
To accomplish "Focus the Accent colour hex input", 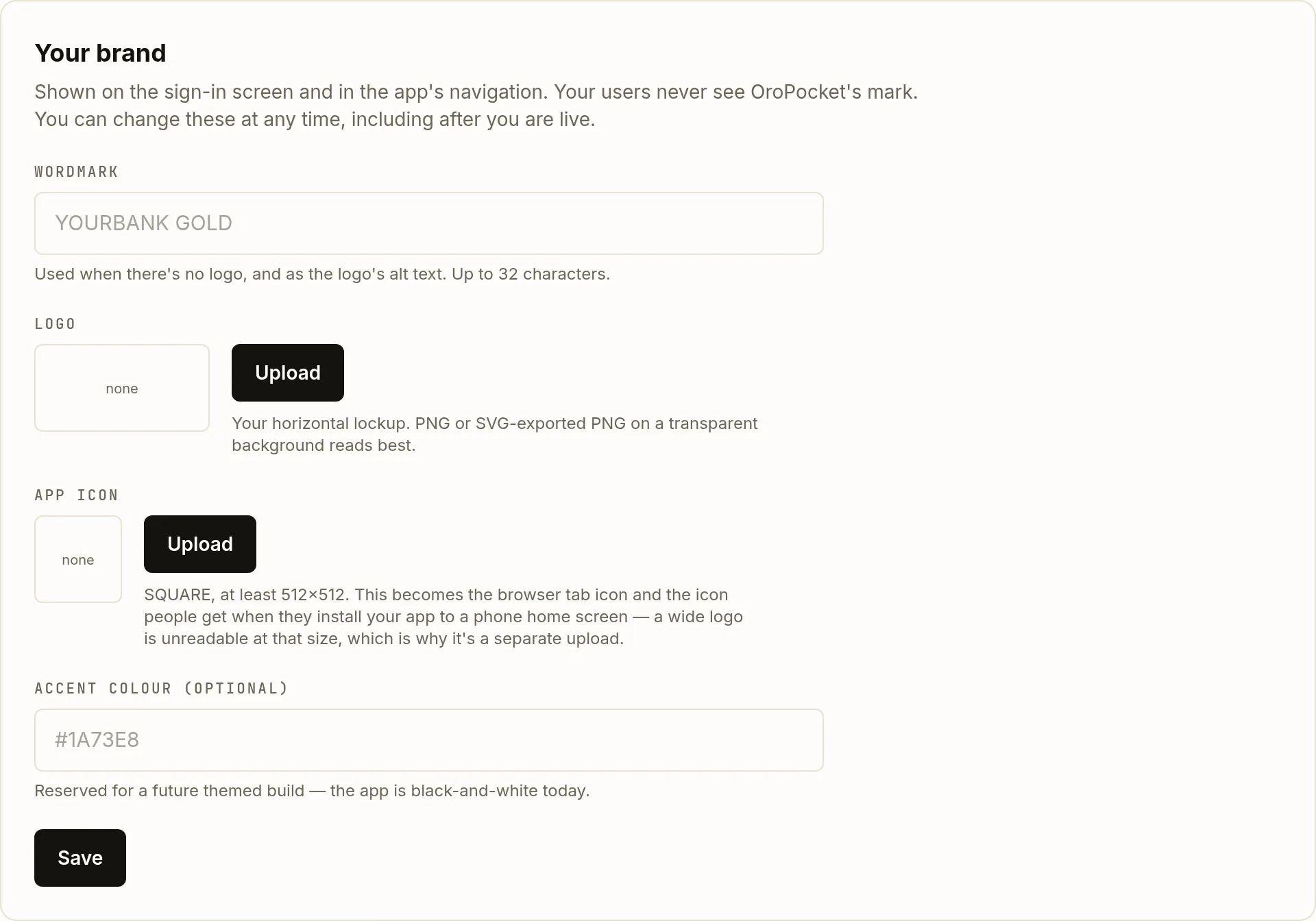I will 428,740.
